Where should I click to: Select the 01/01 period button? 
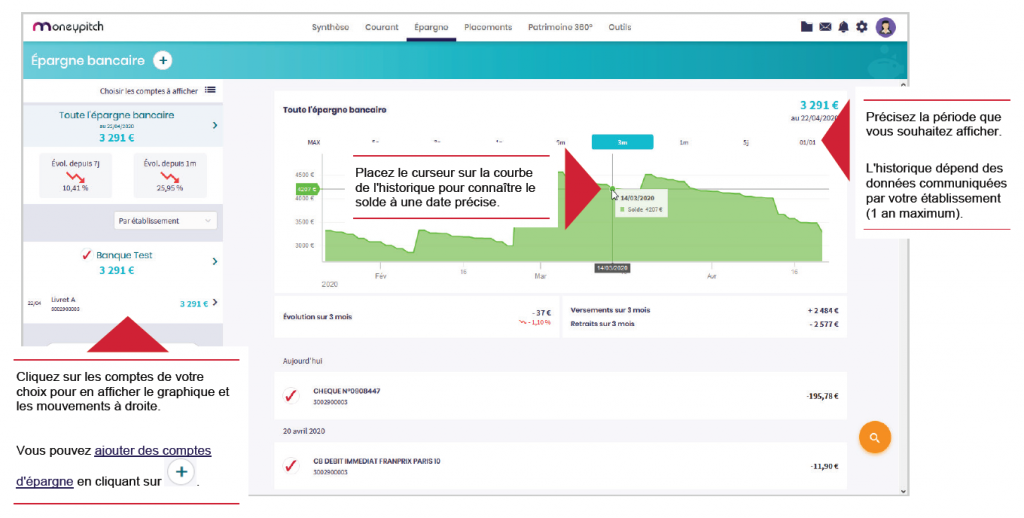[807, 142]
